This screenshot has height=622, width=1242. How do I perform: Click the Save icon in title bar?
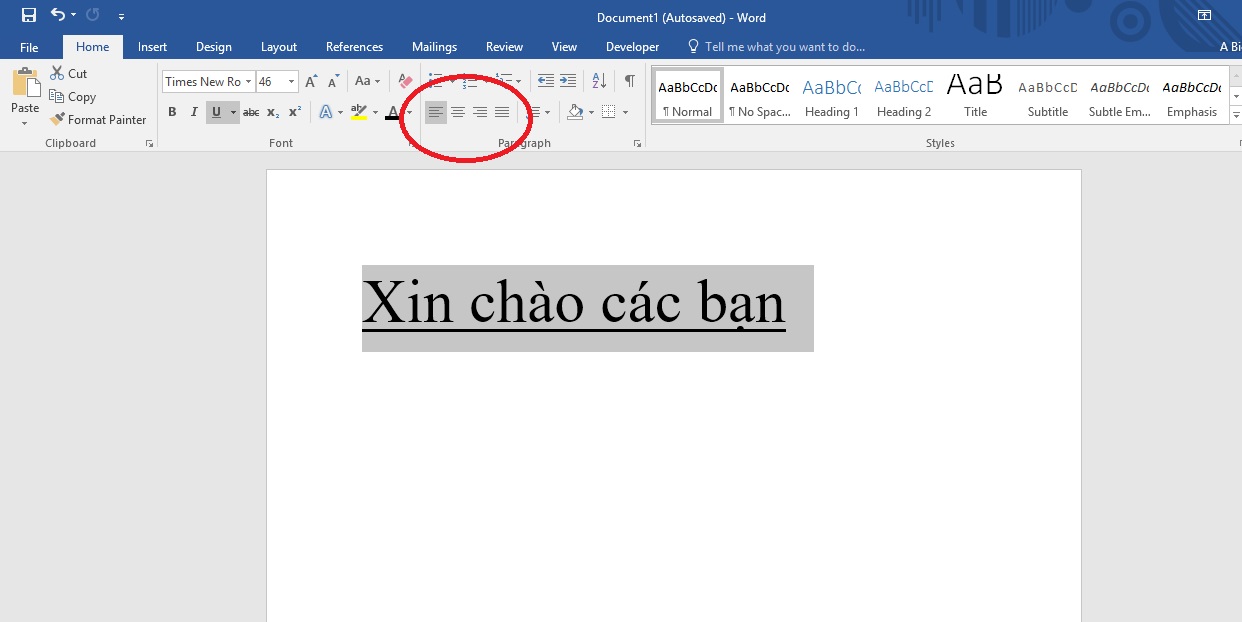pyautogui.click(x=29, y=15)
